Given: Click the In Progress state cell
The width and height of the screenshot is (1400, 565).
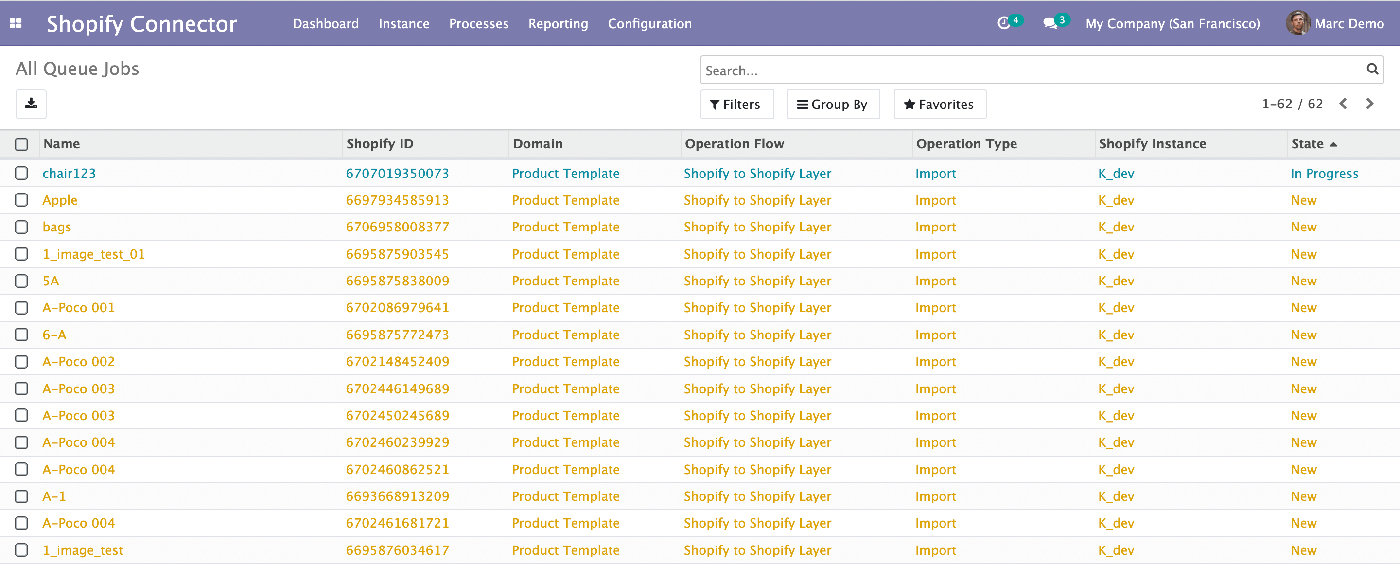Looking at the screenshot, I should tap(1325, 173).
